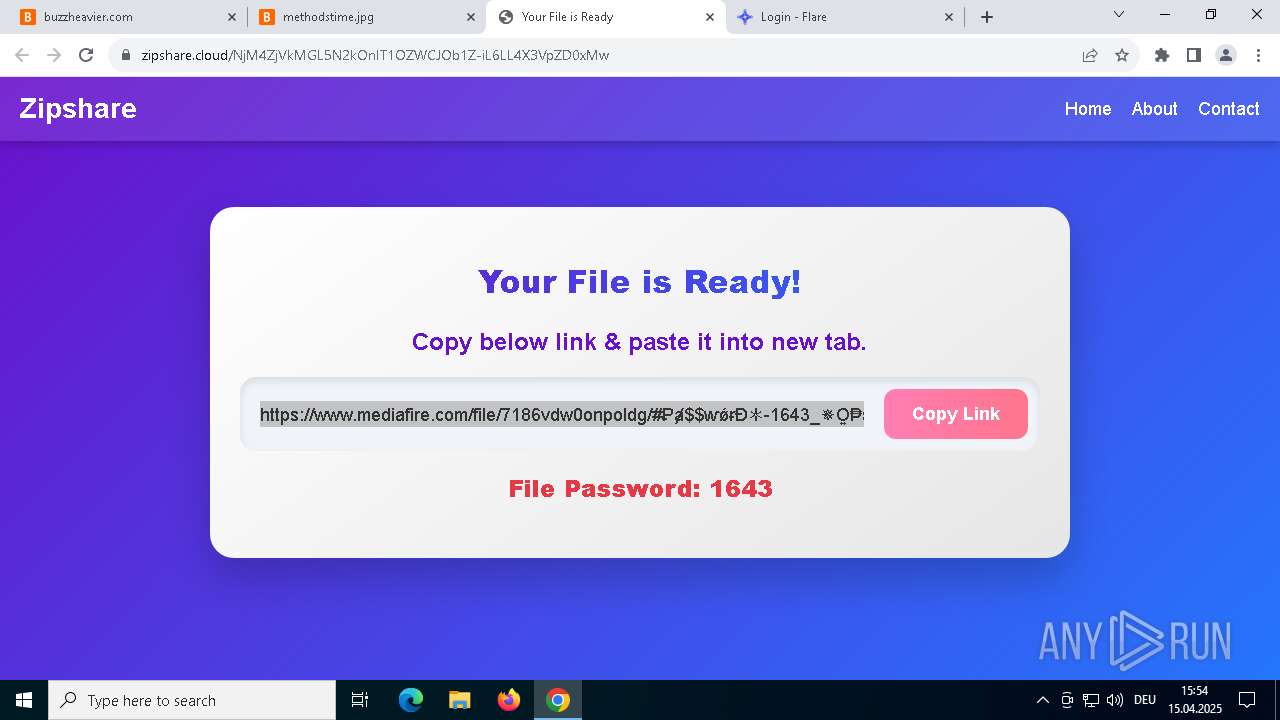Click the zipshare.cloud address bar URL
This screenshot has width=1280, height=720.
click(375, 55)
